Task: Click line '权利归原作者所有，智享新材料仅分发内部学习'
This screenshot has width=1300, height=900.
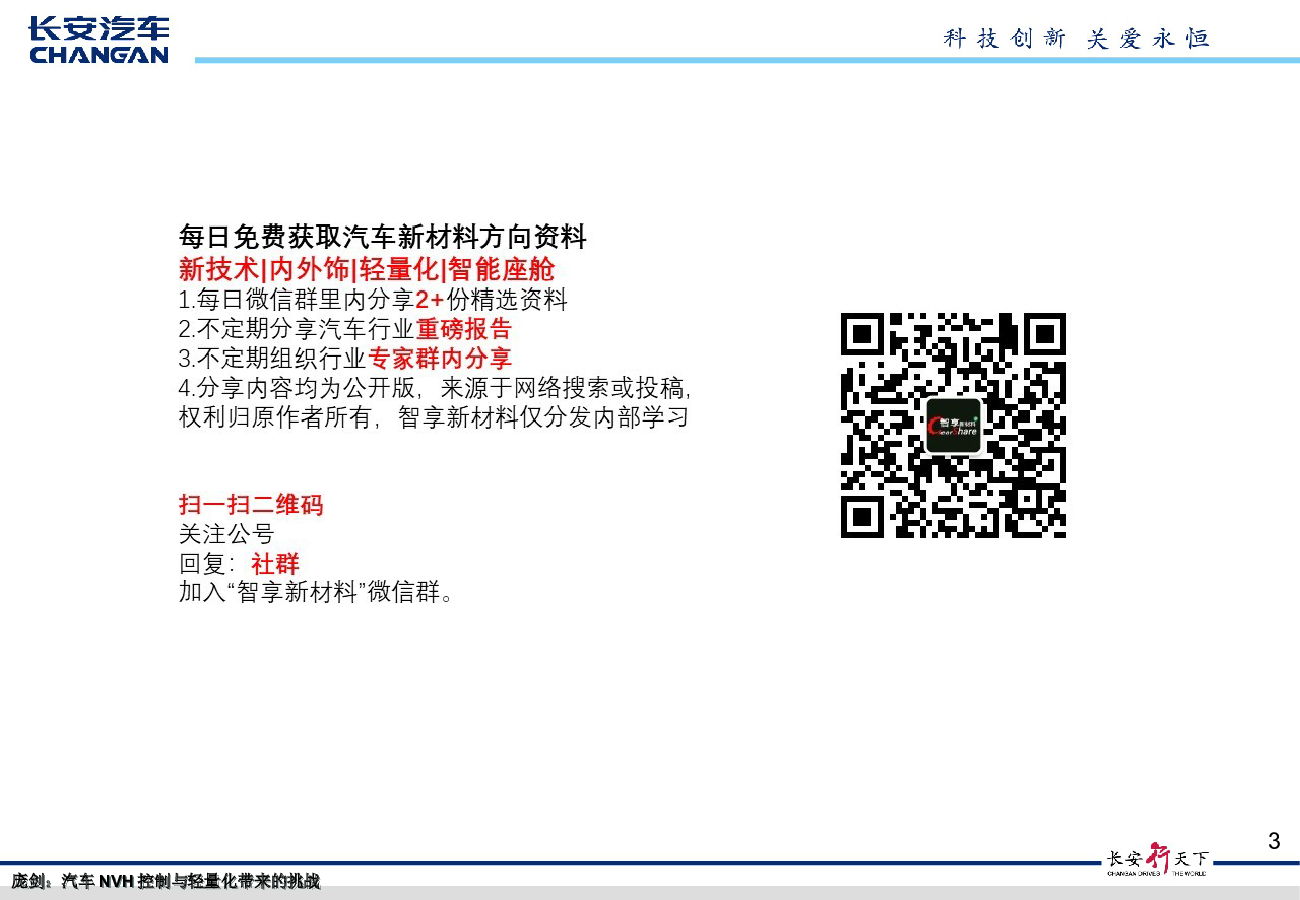Action: point(434,417)
